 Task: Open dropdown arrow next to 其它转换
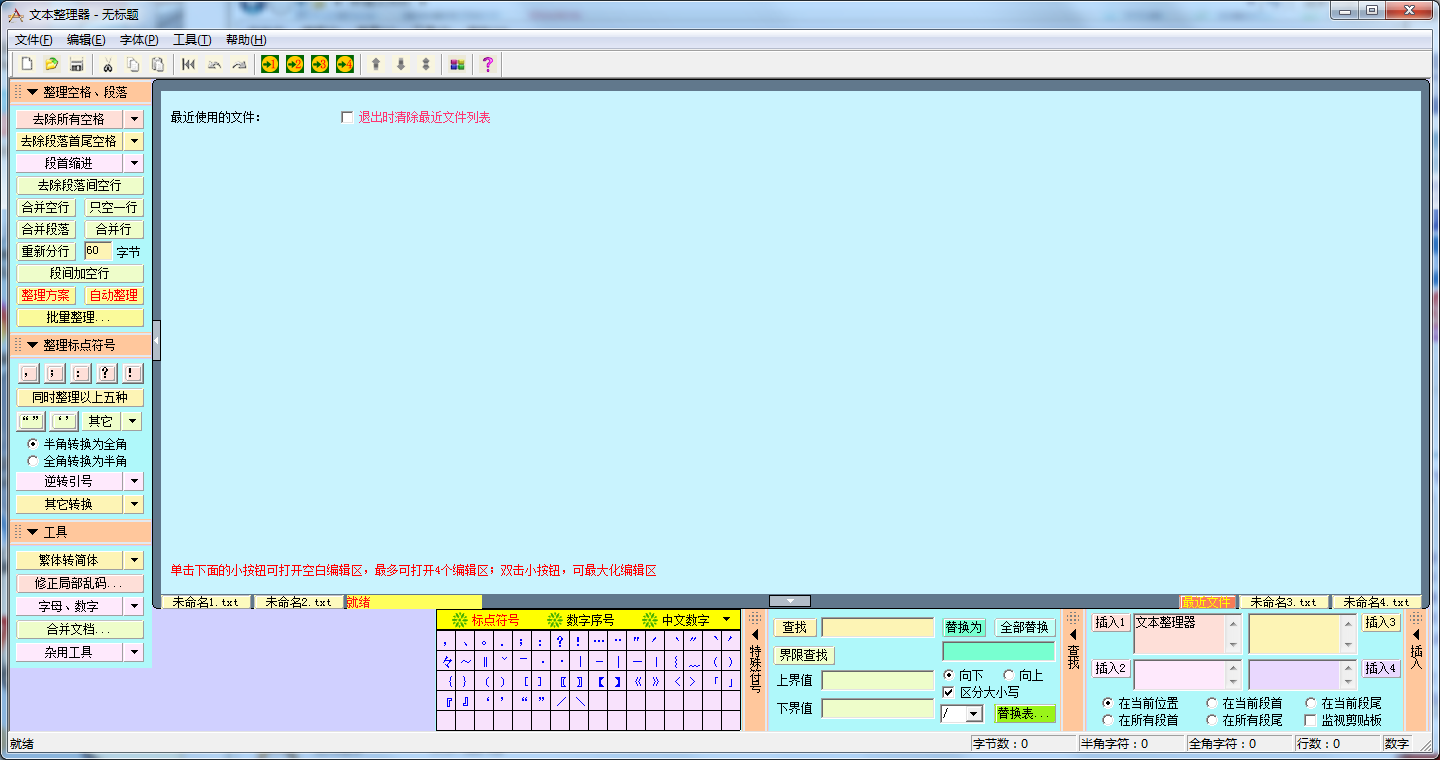point(134,504)
